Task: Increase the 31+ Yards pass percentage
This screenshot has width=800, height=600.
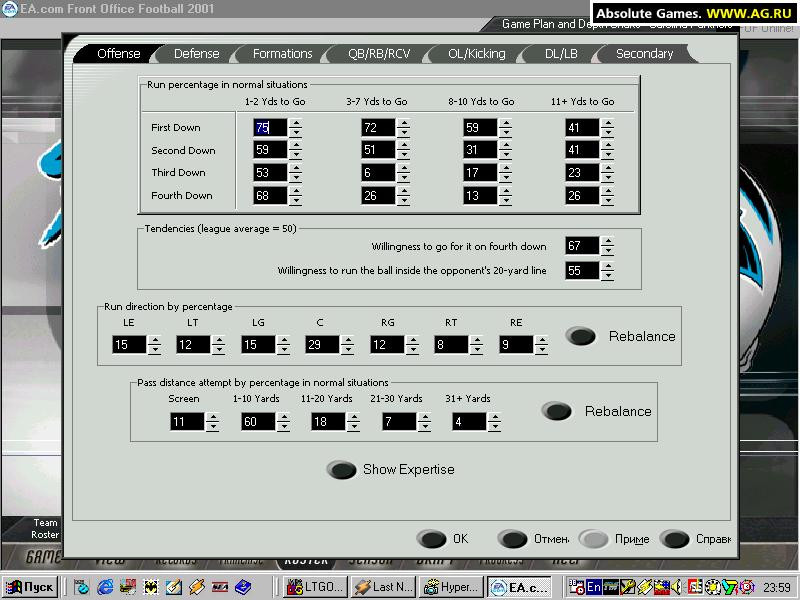Action: pyautogui.click(x=494, y=417)
